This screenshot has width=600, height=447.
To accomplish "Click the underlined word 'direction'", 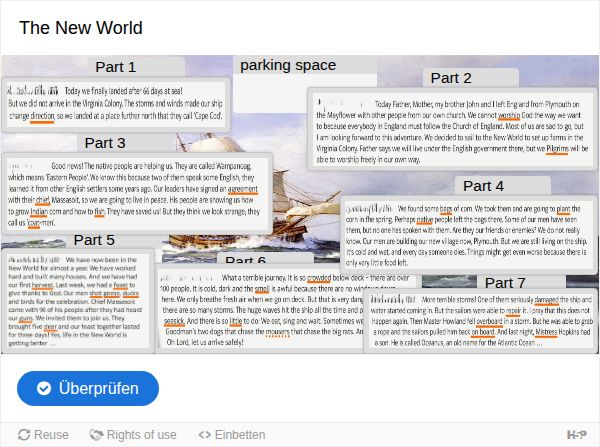I will [x=42, y=116].
